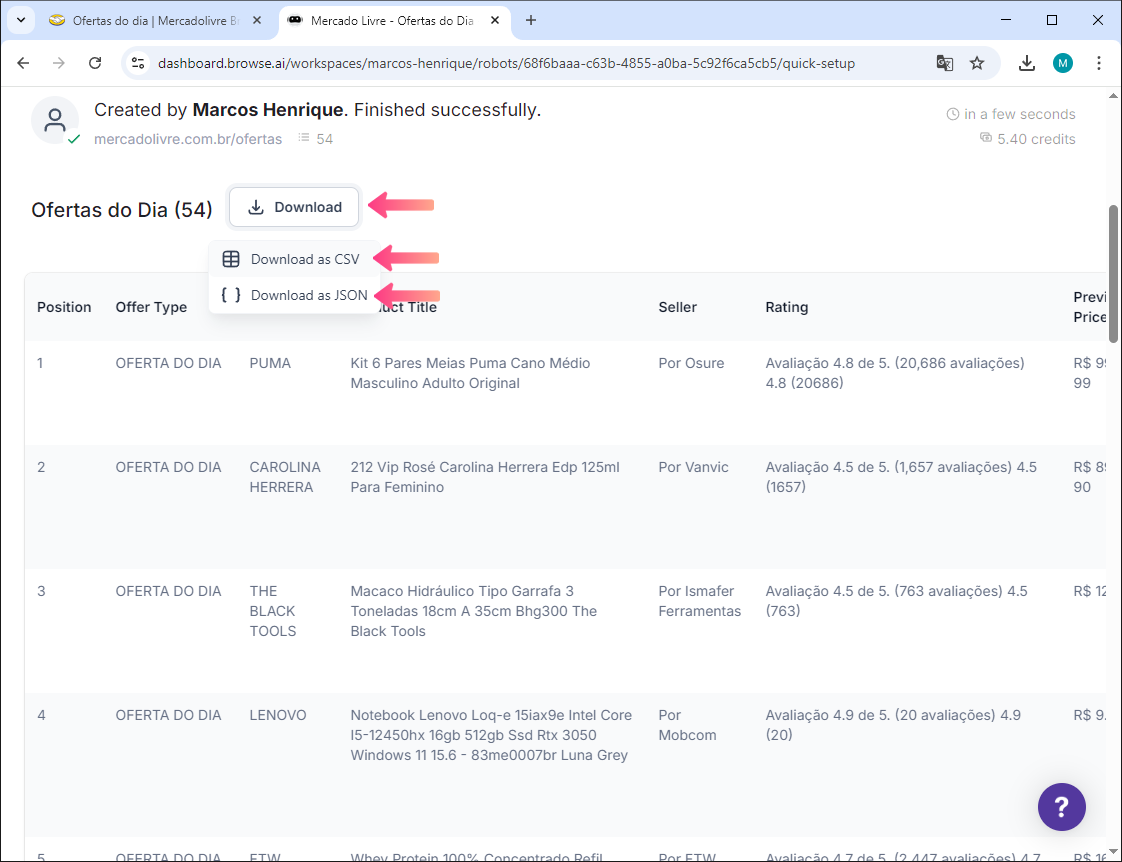Select the Avaliação 4.8 de 5 rating cell
1122x862 pixels.
[894, 373]
